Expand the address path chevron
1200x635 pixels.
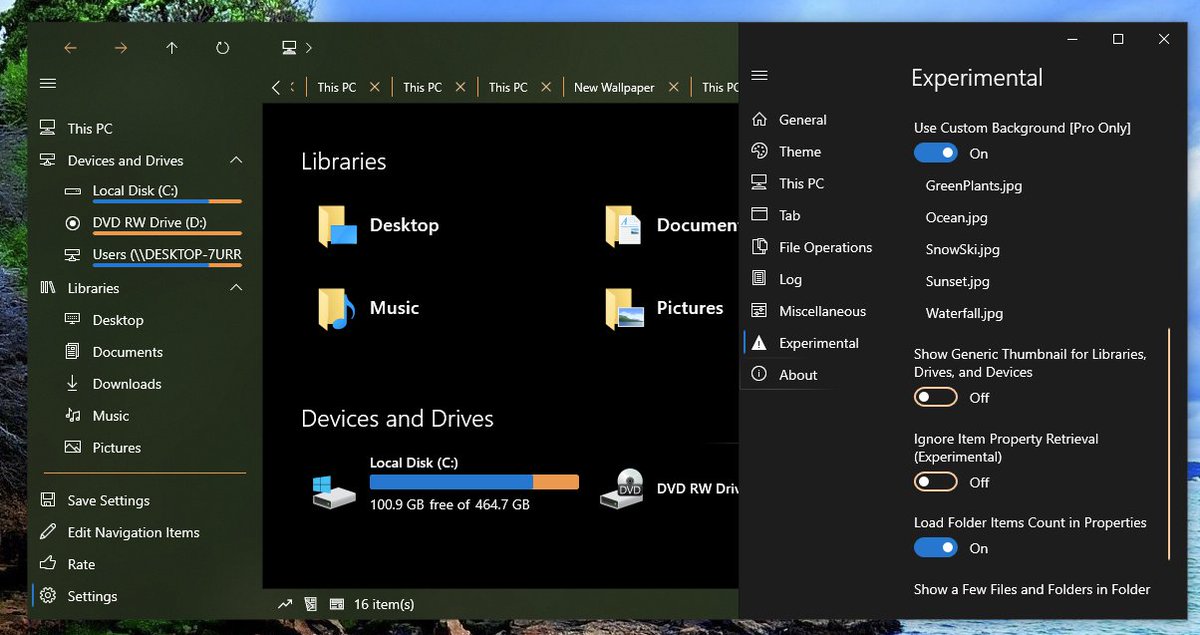(309, 48)
